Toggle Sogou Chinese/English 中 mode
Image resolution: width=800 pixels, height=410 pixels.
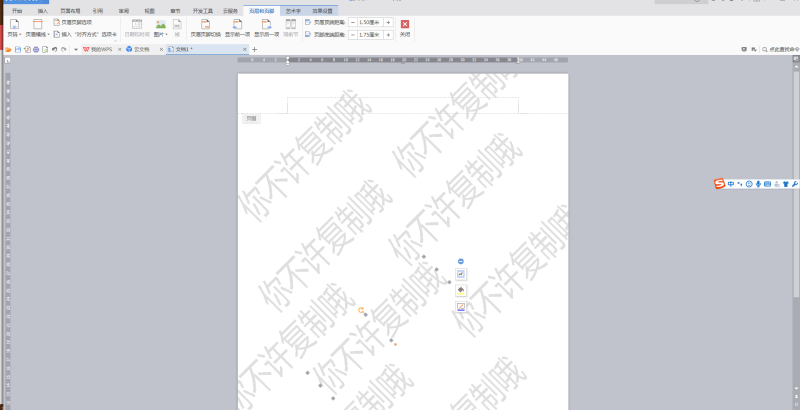731,184
